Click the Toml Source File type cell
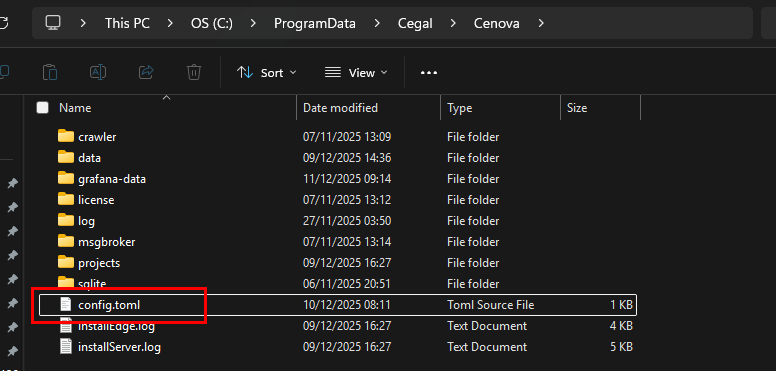Viewport: 776px width, 371px height. tap(490, 305)
